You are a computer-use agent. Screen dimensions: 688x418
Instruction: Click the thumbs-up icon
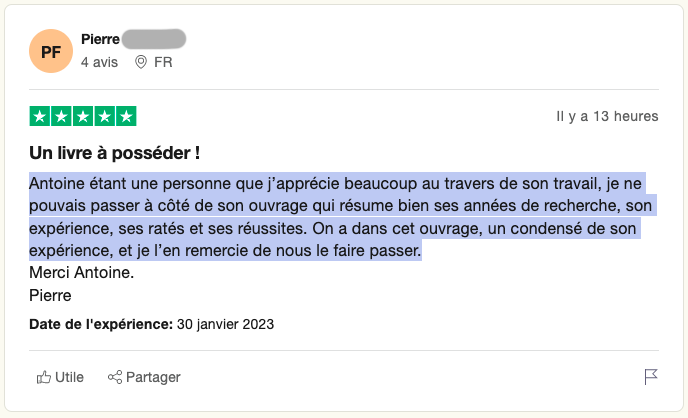[43, 377]
